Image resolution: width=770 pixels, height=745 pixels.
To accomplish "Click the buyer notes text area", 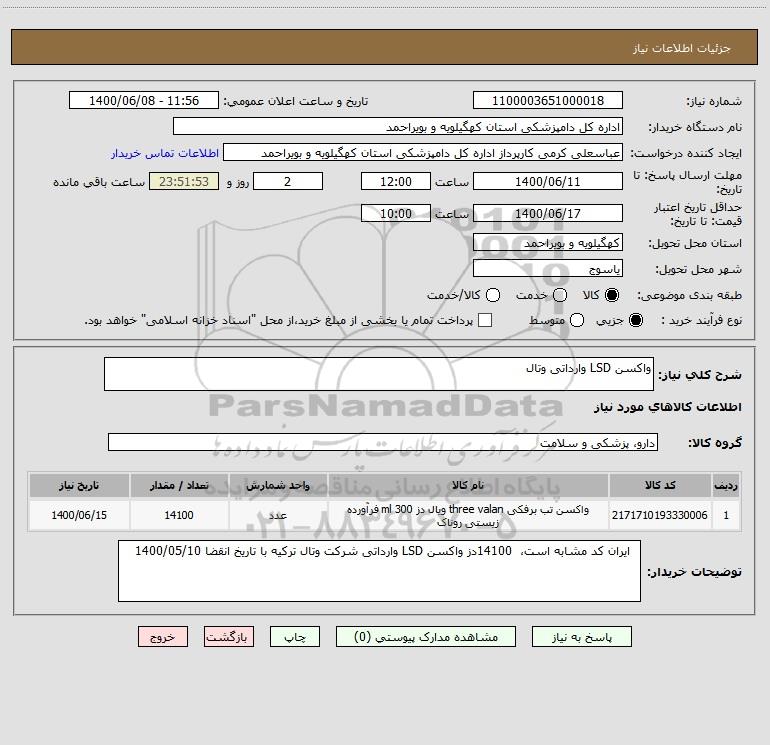I will pyautogui.click(x=379, y=571).
